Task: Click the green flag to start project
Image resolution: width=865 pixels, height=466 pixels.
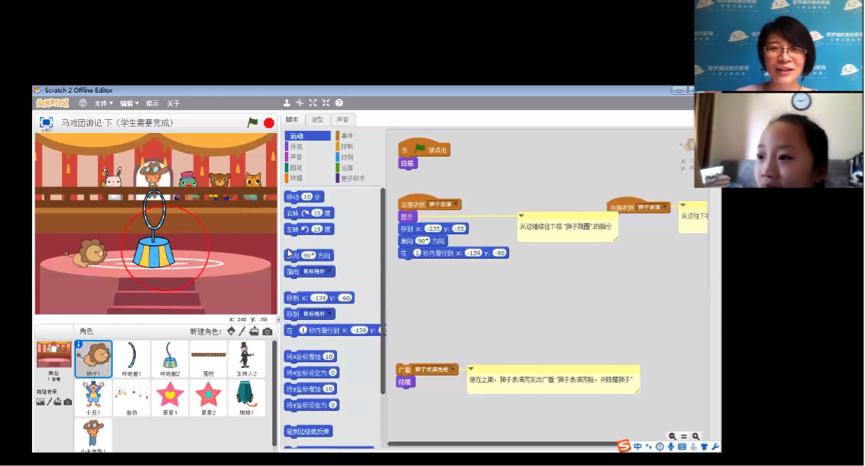Action: [x=253, y=122]
